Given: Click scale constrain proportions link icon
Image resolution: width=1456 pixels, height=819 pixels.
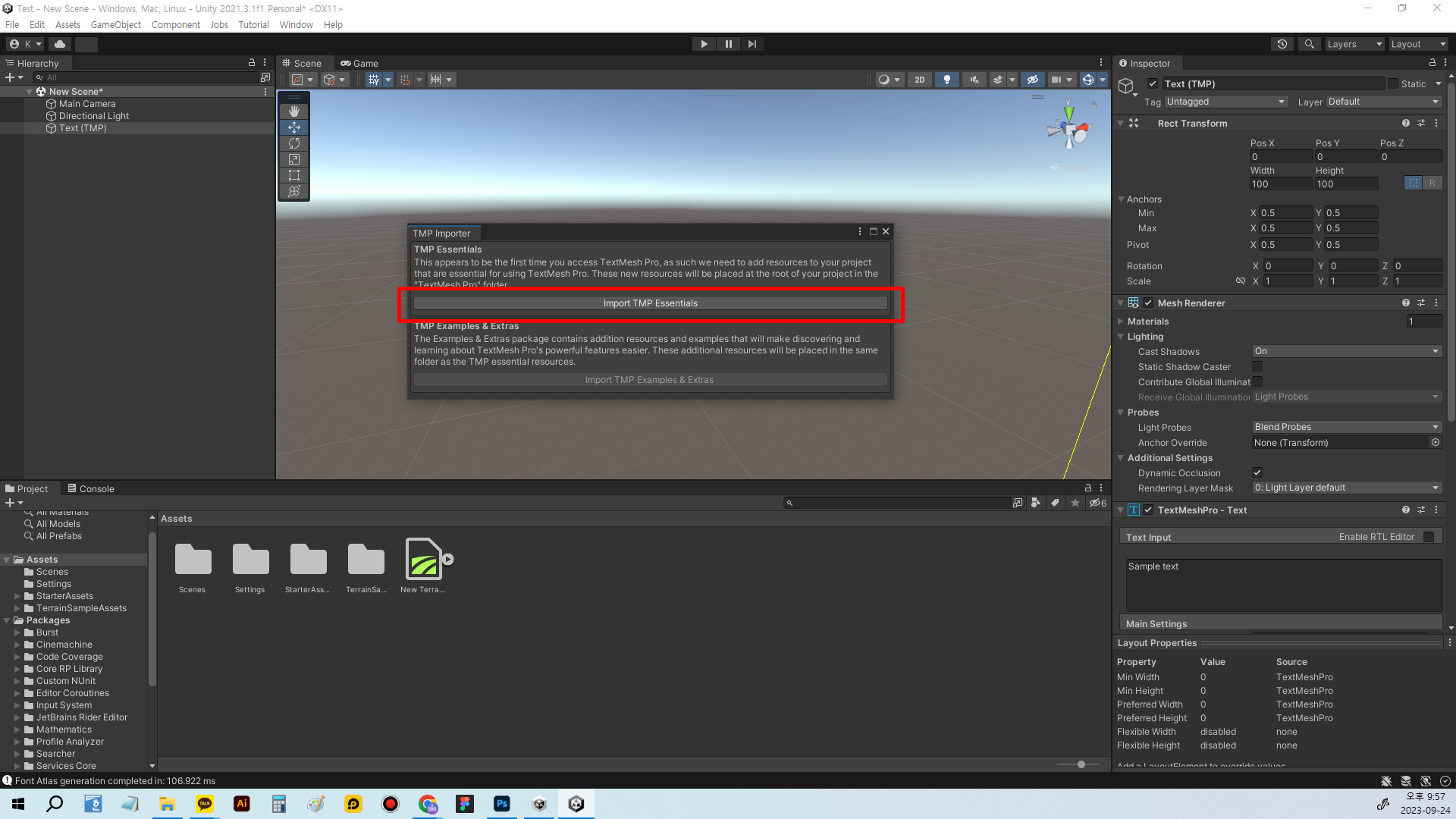Looking at the screenshot, I should point(1241,281).
